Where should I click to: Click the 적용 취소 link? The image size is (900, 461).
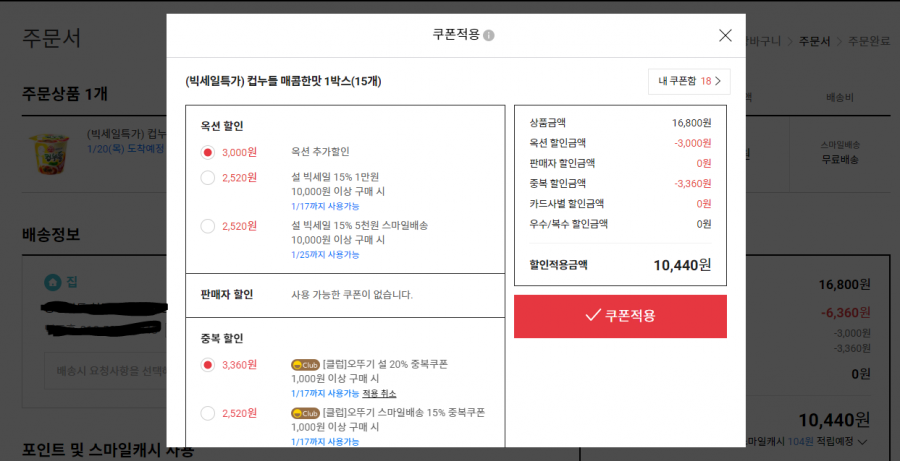coord(379,394)
